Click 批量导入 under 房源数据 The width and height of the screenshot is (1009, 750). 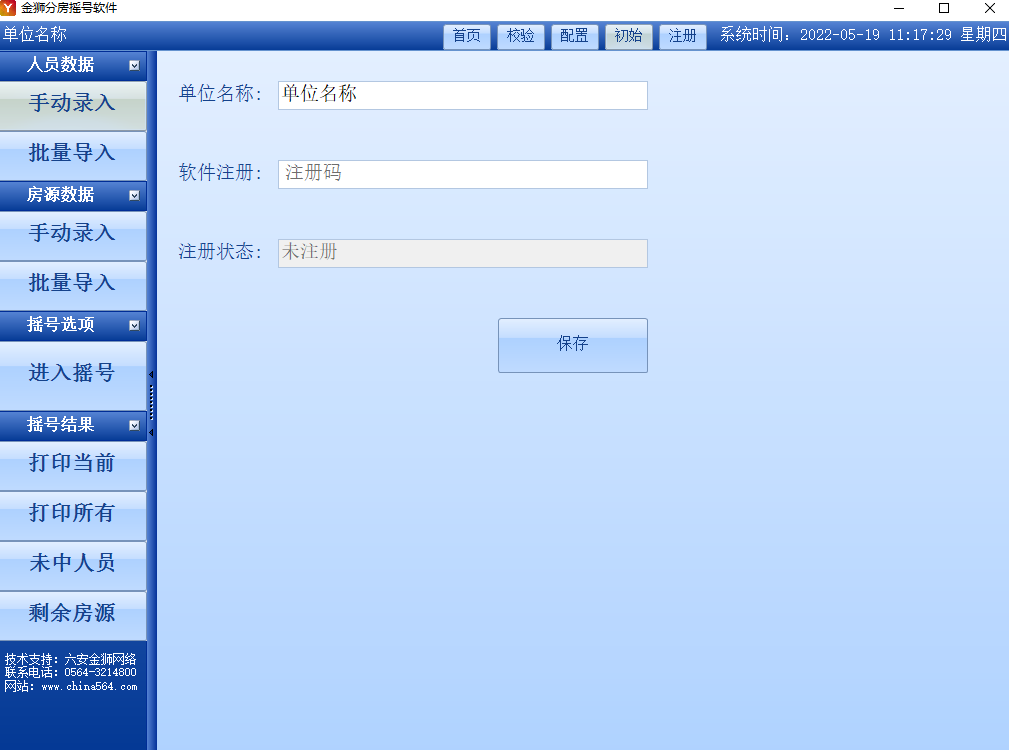73,284
